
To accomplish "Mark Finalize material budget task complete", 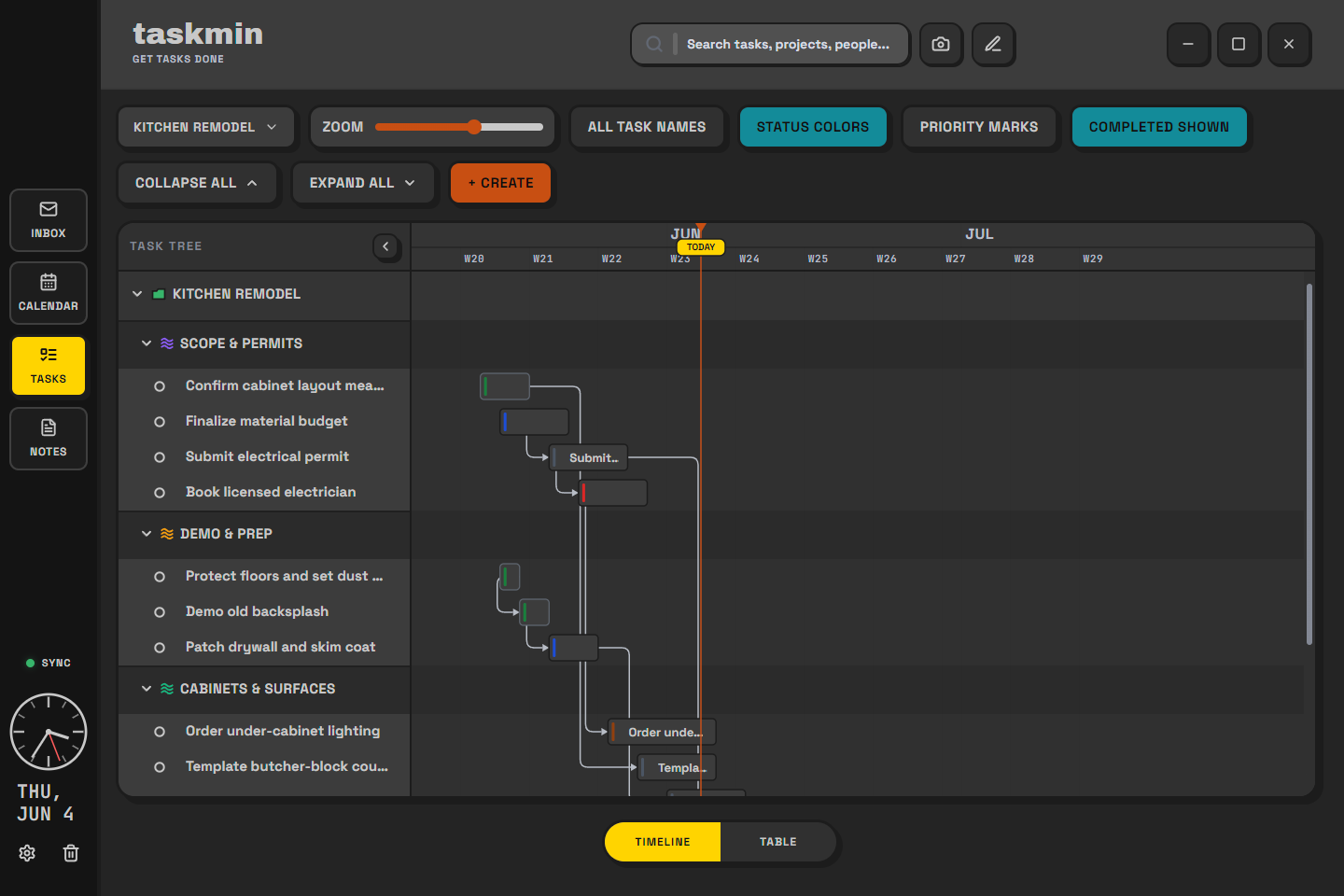I will 160,422.
